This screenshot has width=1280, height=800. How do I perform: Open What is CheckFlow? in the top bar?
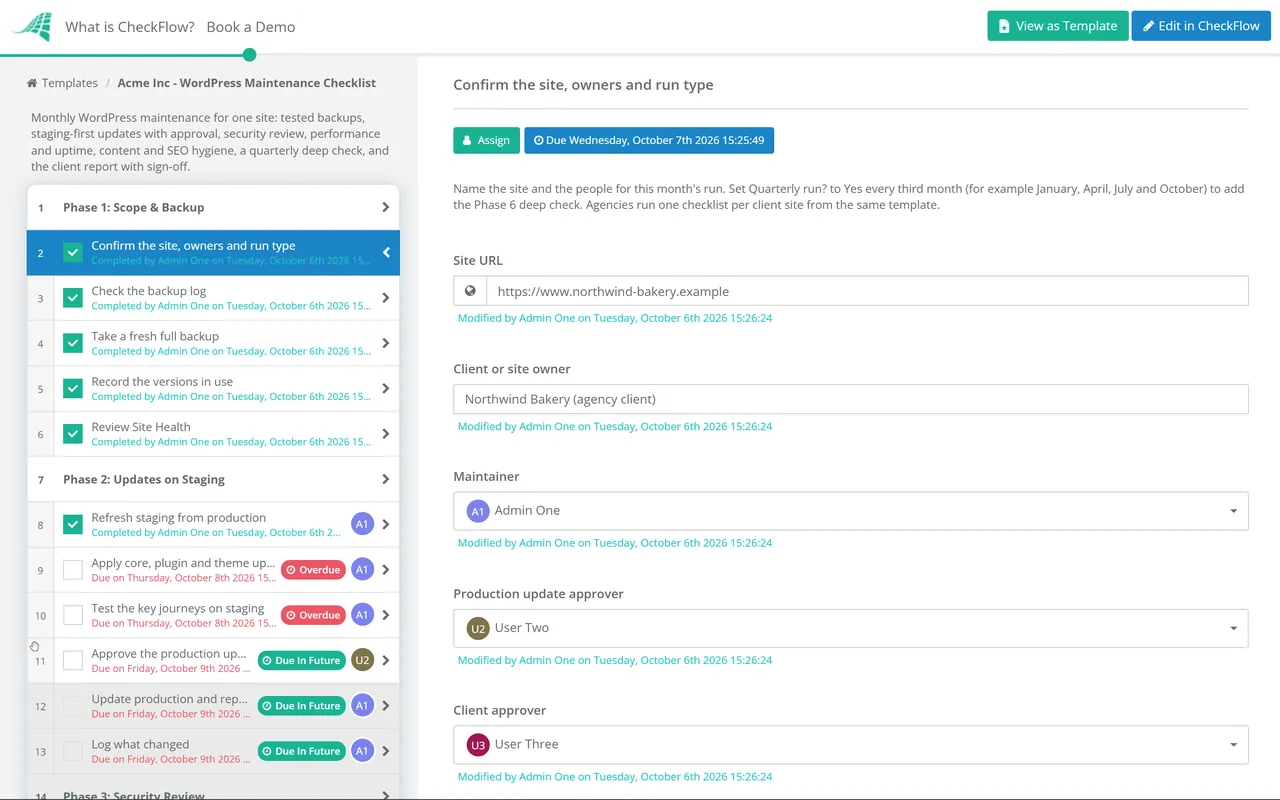coord(130,27)
